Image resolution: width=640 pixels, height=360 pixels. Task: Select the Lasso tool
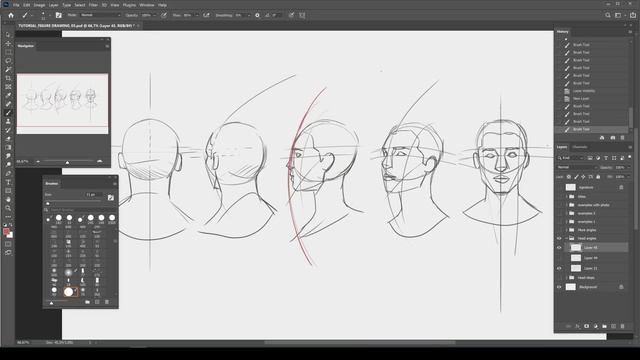click(8, 61)
